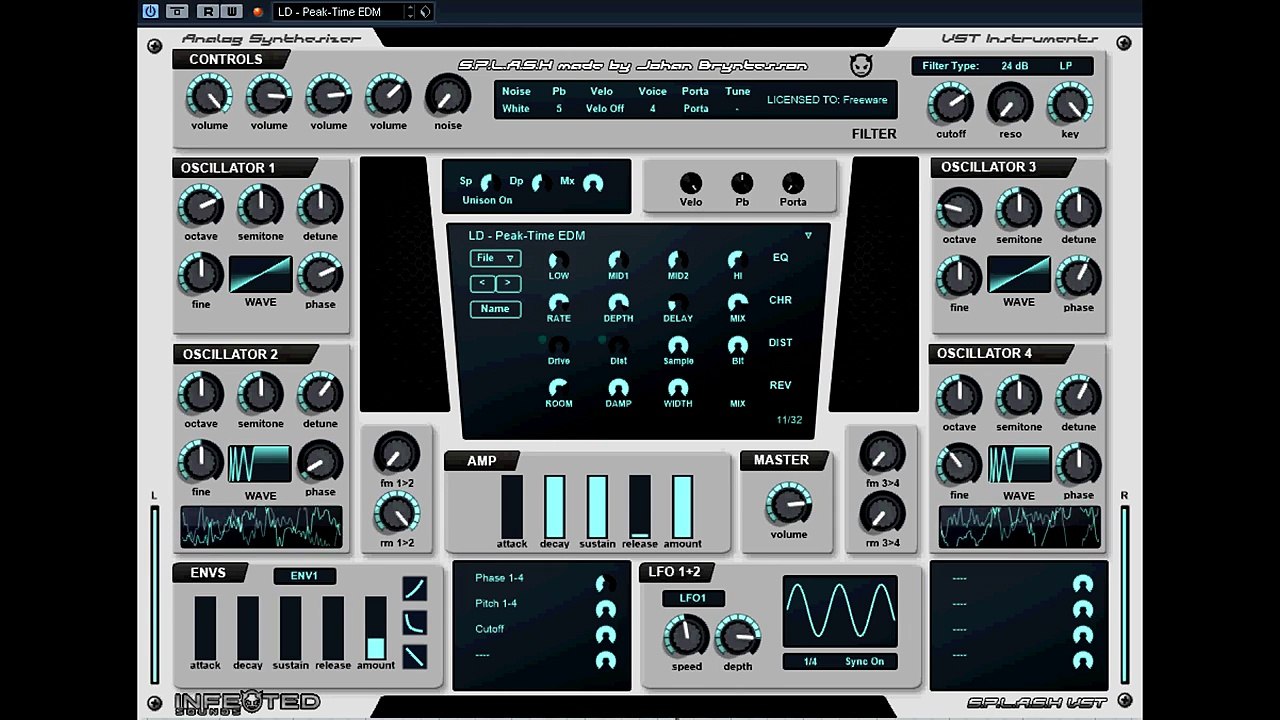This screenshot has width=1280, height=720.
Task: Change the LP filter mode
Action: 1066,66
